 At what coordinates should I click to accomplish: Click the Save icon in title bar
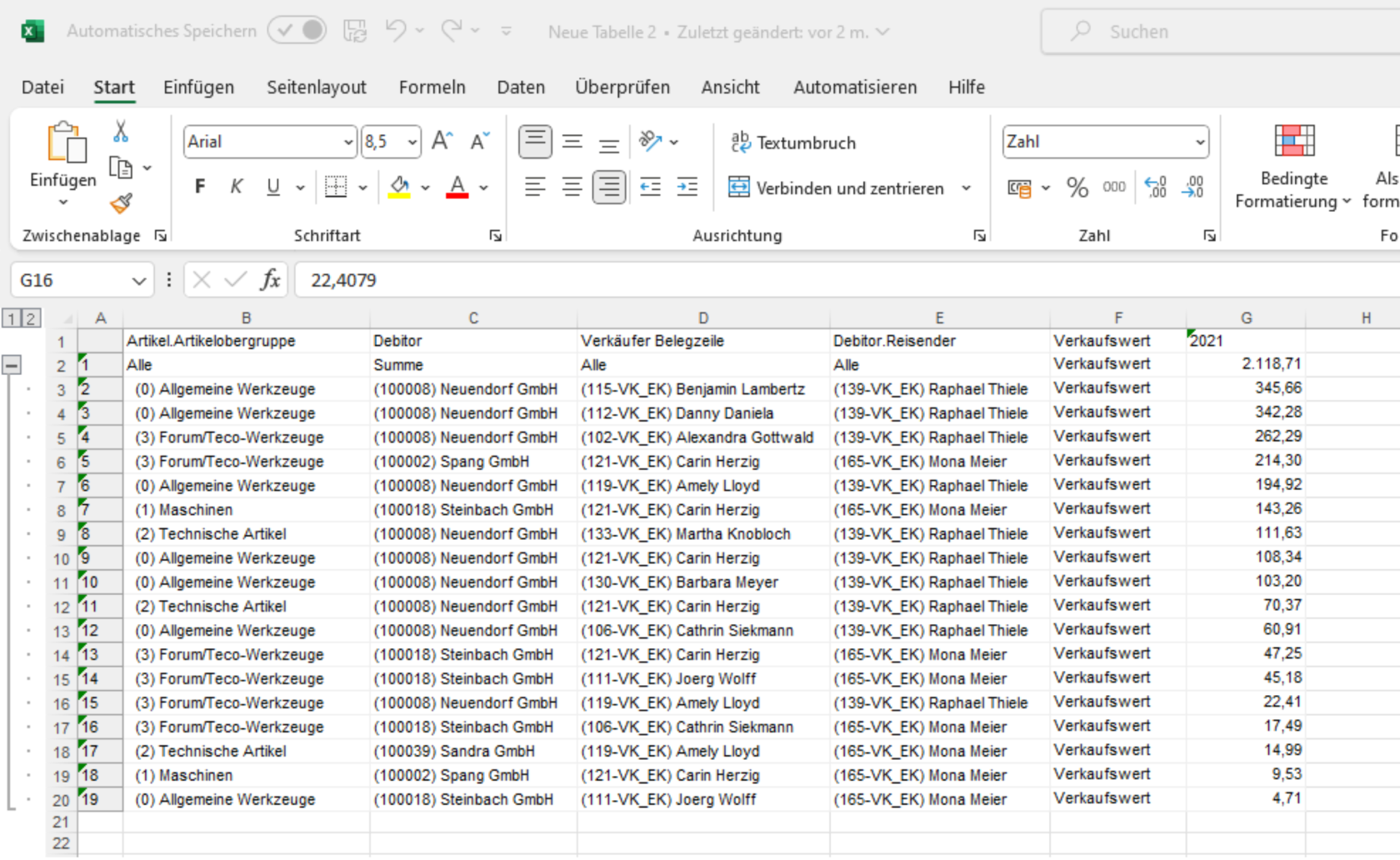355,31
